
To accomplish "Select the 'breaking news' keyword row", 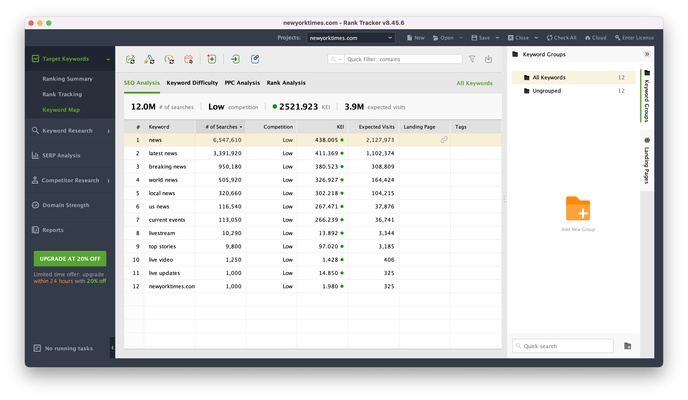I will tap(312, 167).
